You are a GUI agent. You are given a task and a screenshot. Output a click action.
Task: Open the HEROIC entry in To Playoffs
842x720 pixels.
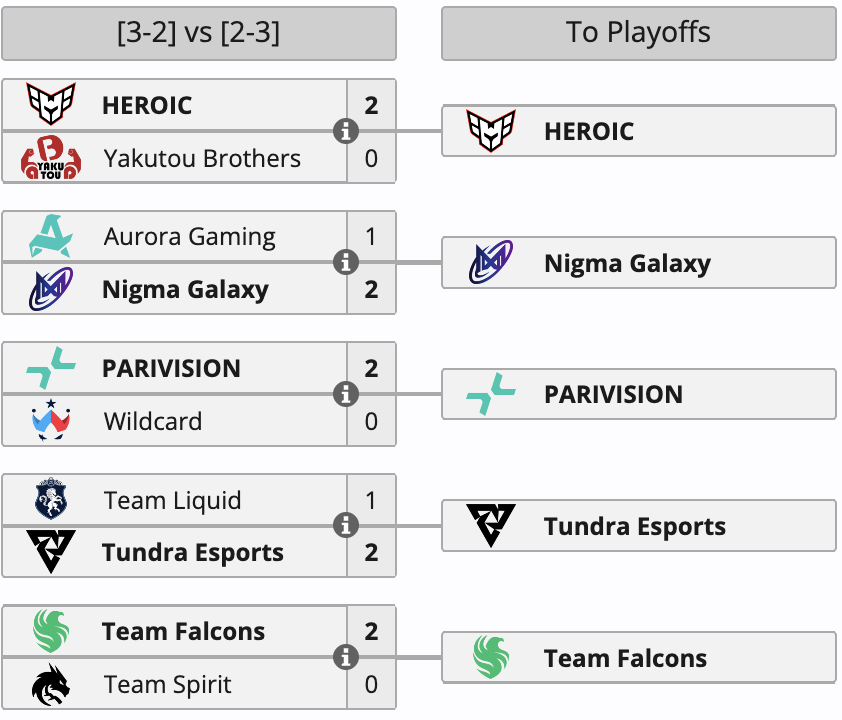pos(638,131)
